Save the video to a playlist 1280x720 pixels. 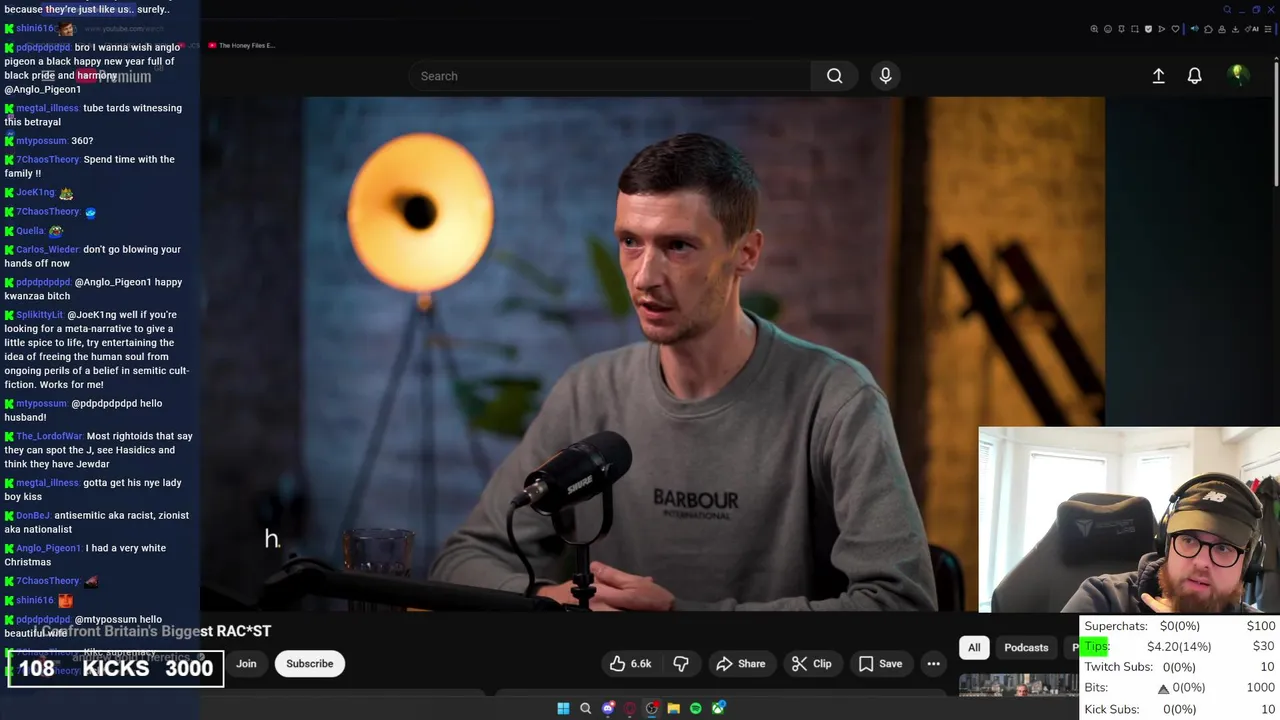880,664
